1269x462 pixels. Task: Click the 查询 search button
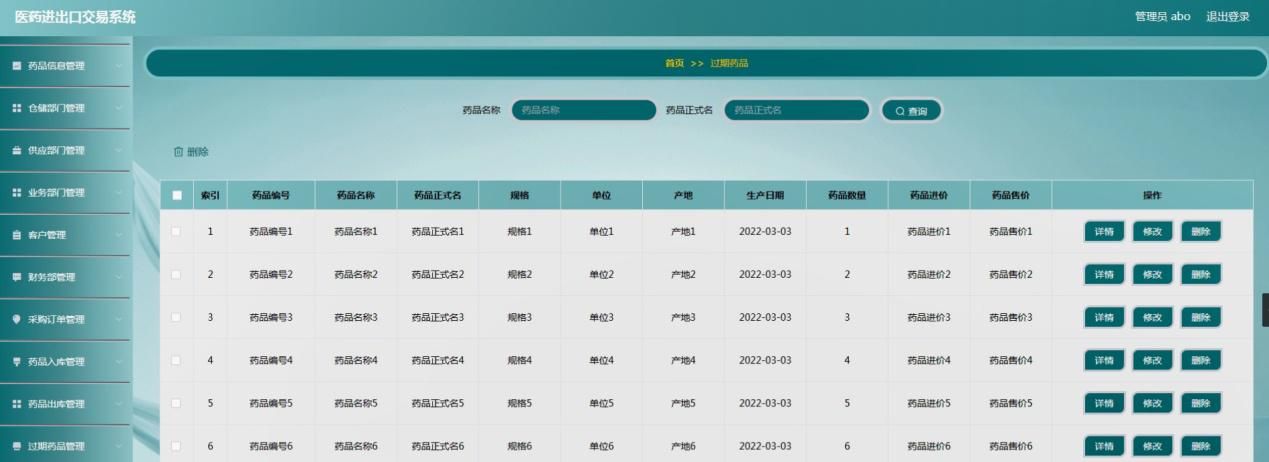coord(911,111)
